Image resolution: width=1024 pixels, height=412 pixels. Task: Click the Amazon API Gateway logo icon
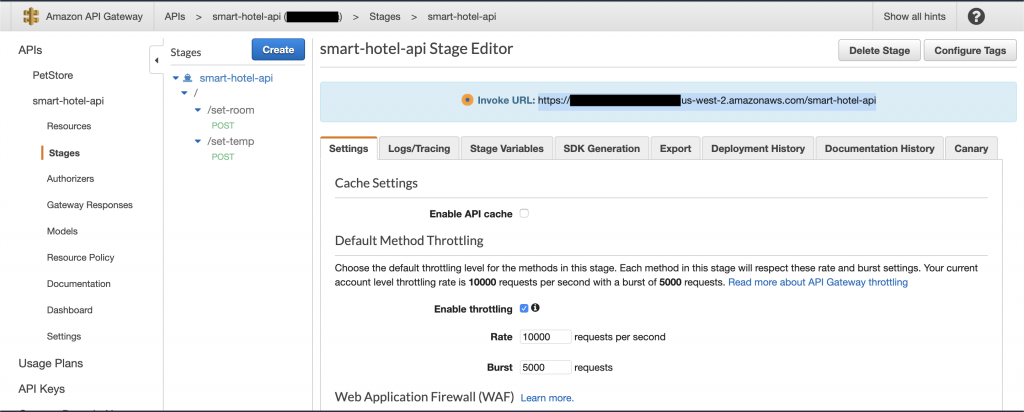coord(31,16)
